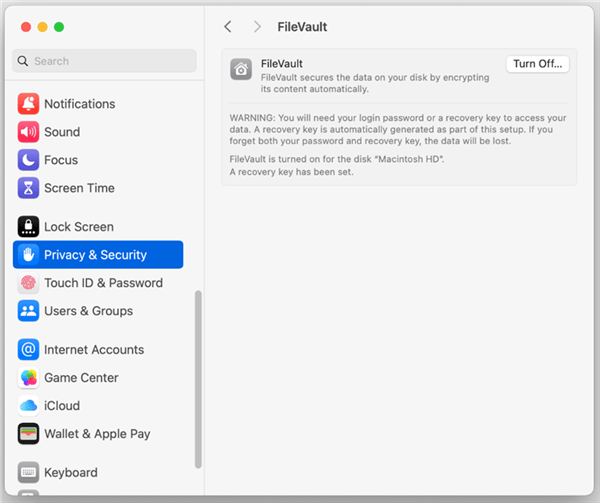
Task: Click the 'FileVault is turned on' status text
Action: (x=337, y=159)
